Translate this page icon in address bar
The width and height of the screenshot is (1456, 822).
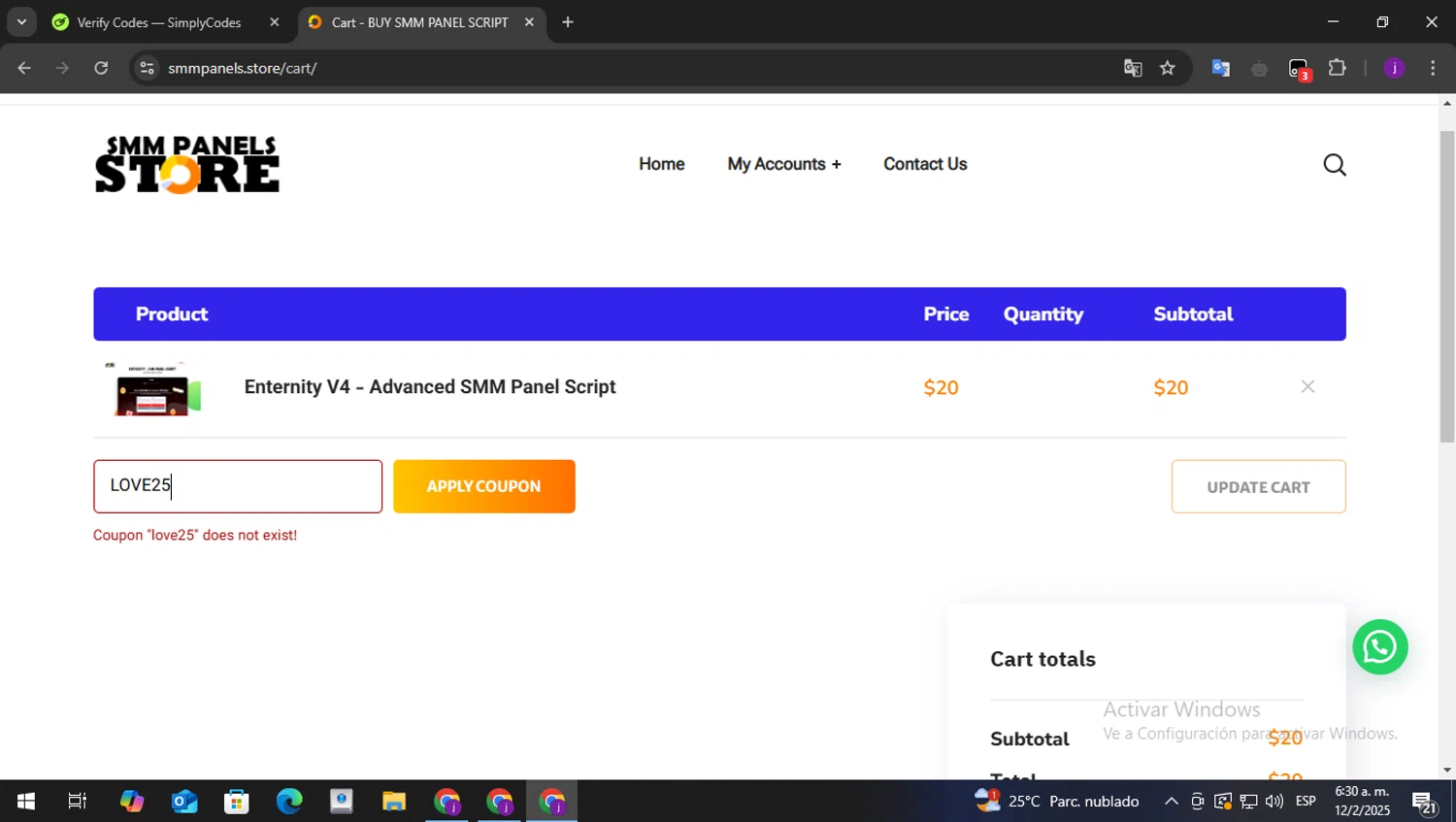click(x=1133, y=68)
